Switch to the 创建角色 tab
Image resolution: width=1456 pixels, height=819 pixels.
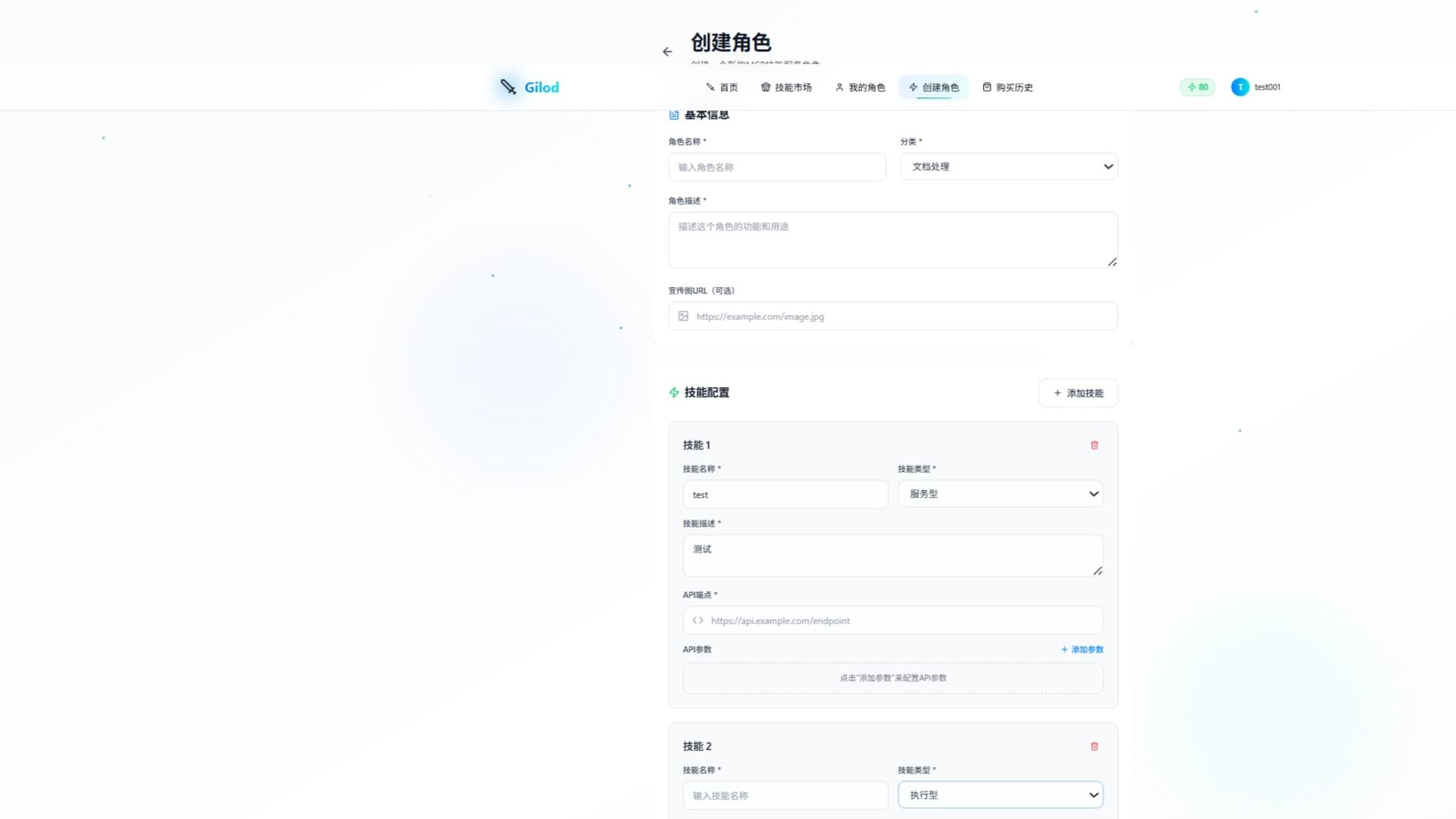click(x=933, y=87)
